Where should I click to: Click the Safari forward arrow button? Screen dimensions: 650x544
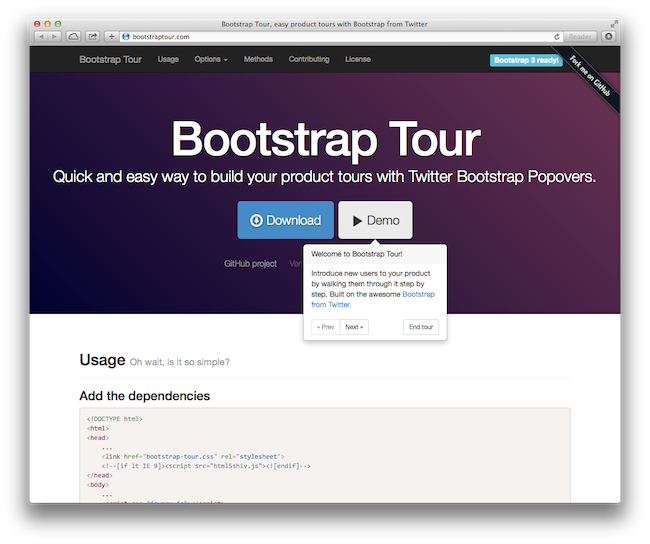coord(54,36)
